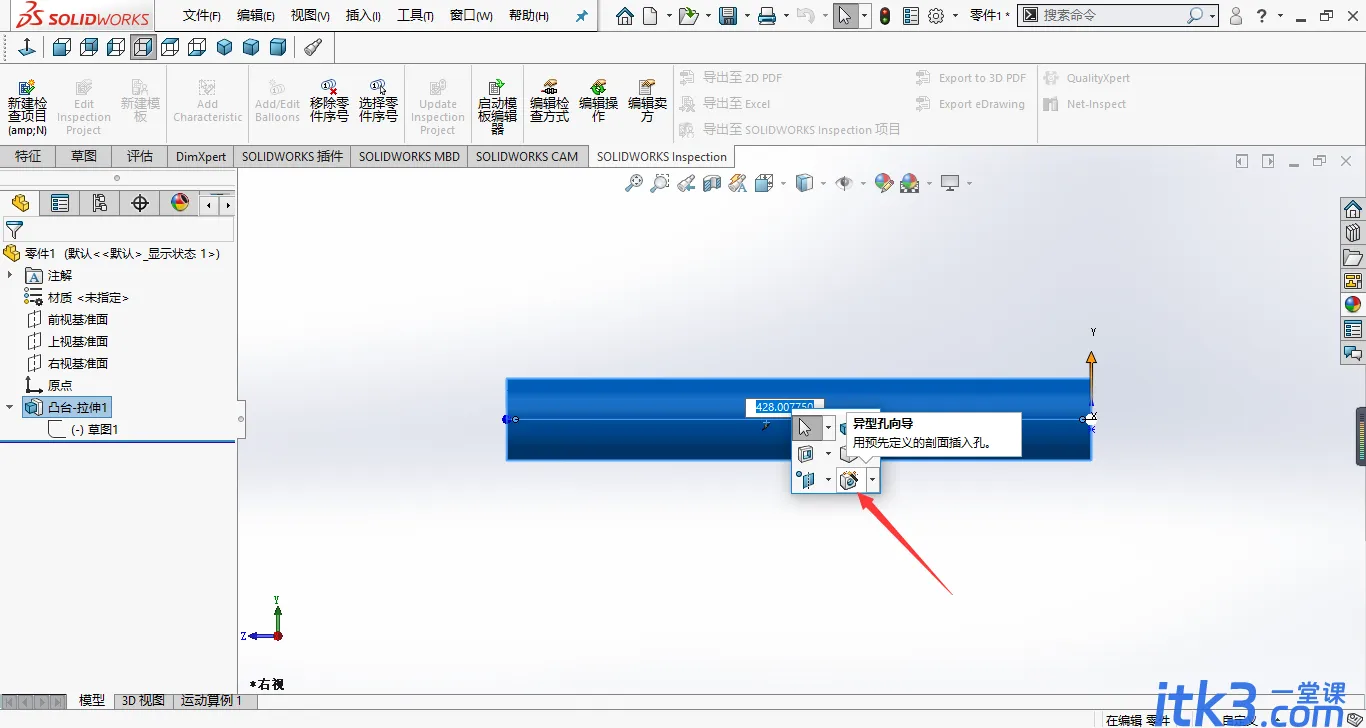Open the 工具(T) menu
Viewport: 1366px width, 728px height.
[415, 16]
